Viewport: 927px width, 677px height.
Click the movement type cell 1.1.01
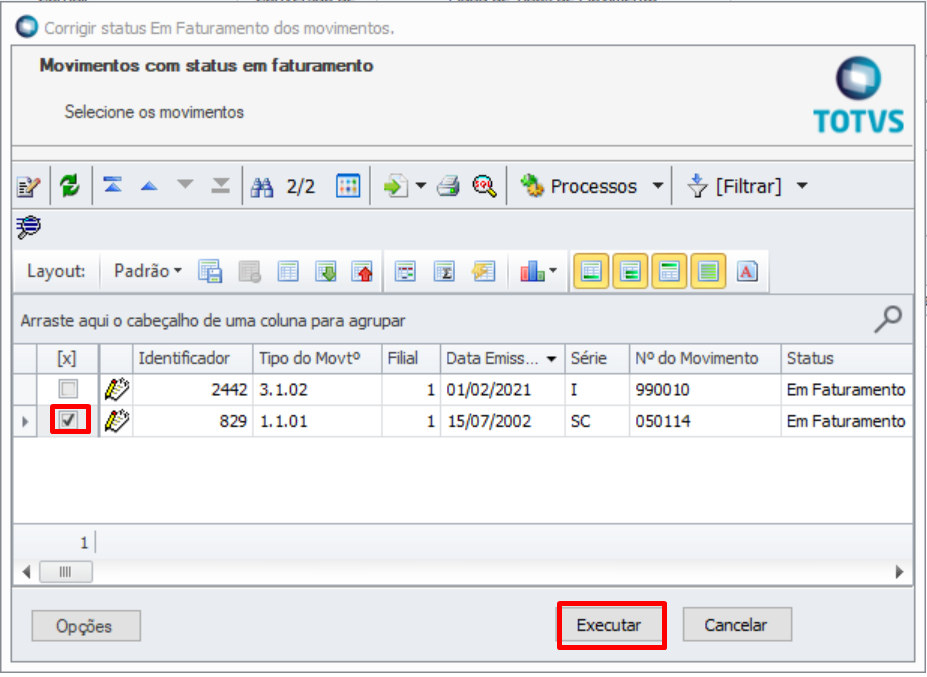pos(317,421)
